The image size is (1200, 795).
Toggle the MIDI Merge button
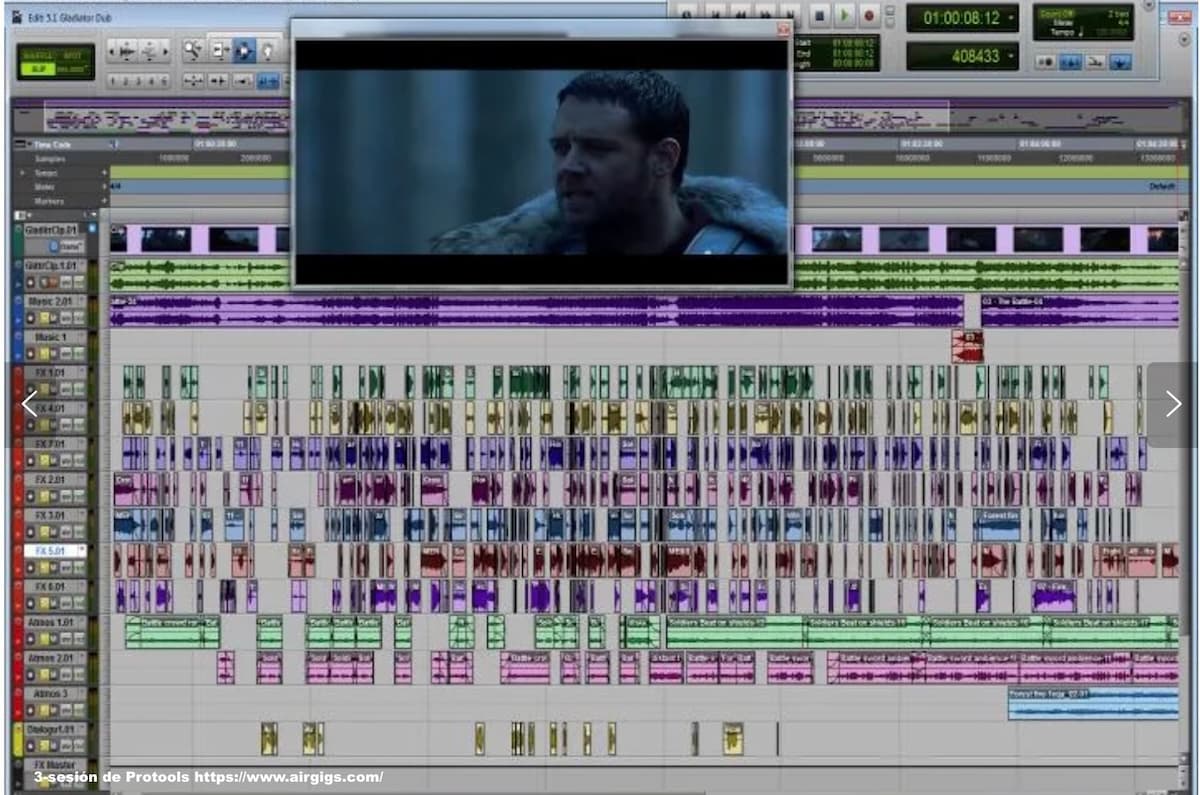1096,61
